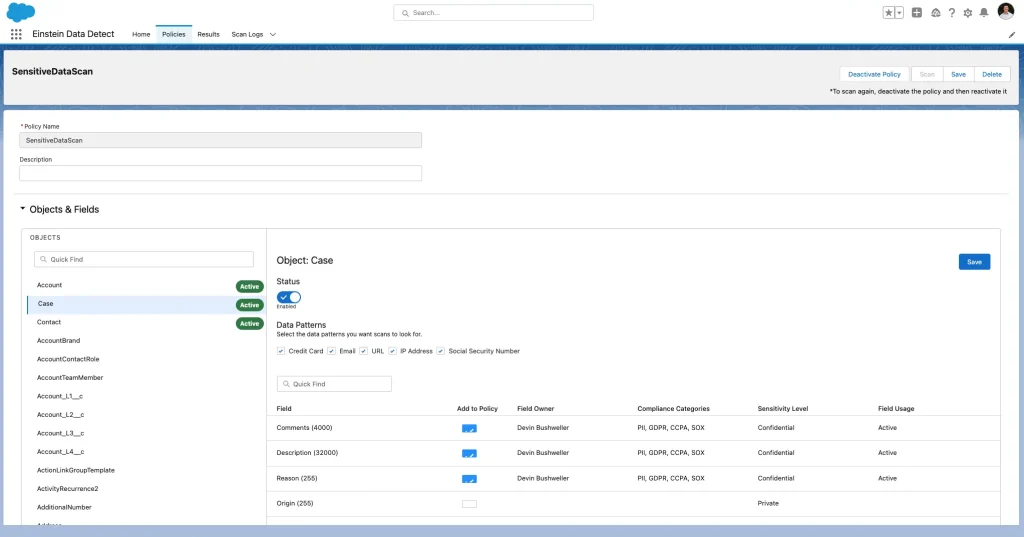Click the Objects Quick Find box
Image resolution: width=1024 pixels, height=537 pixels.
coord(144,259)
